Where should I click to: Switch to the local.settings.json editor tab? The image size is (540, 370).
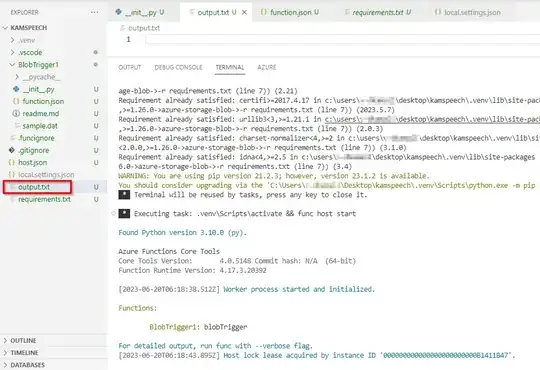(468, 12)
